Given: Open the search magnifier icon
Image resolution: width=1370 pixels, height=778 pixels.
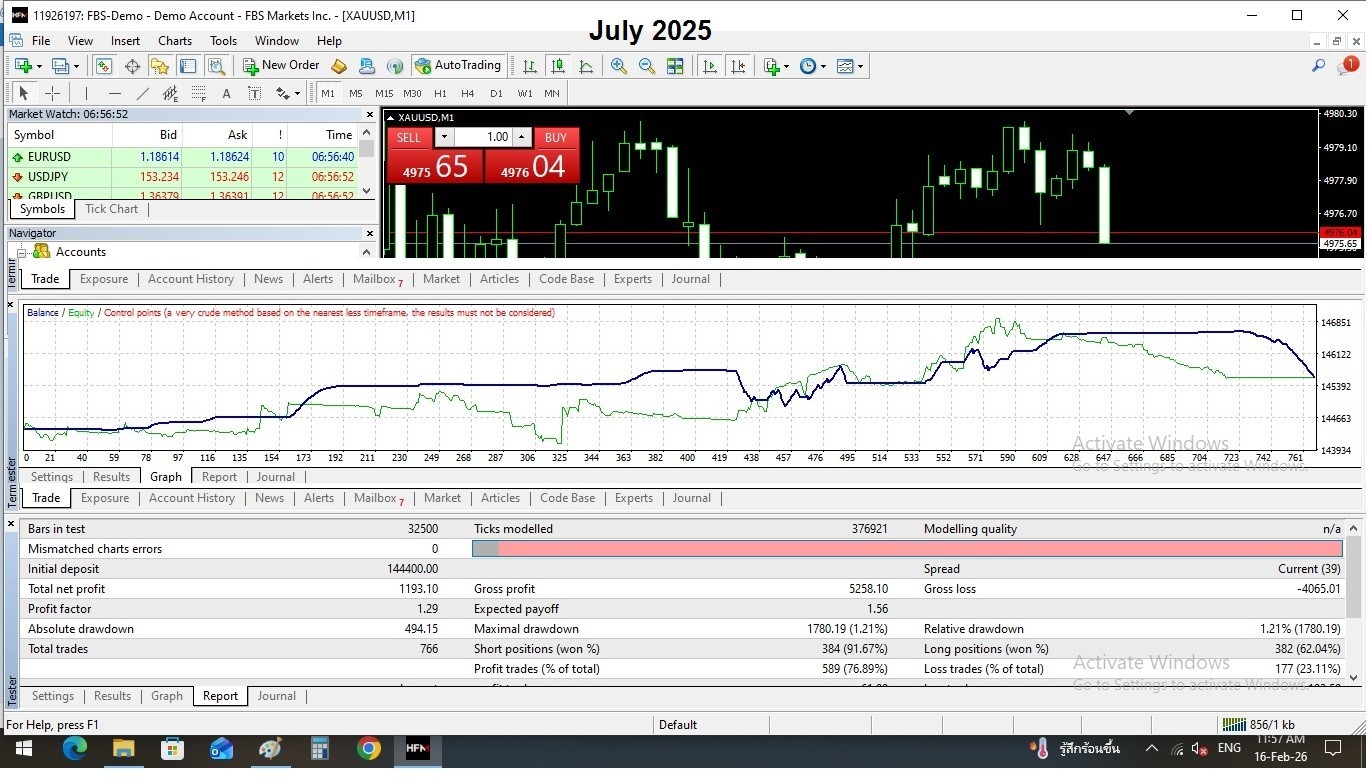Looking at the screenshot, I should [x=1318, y=66].
